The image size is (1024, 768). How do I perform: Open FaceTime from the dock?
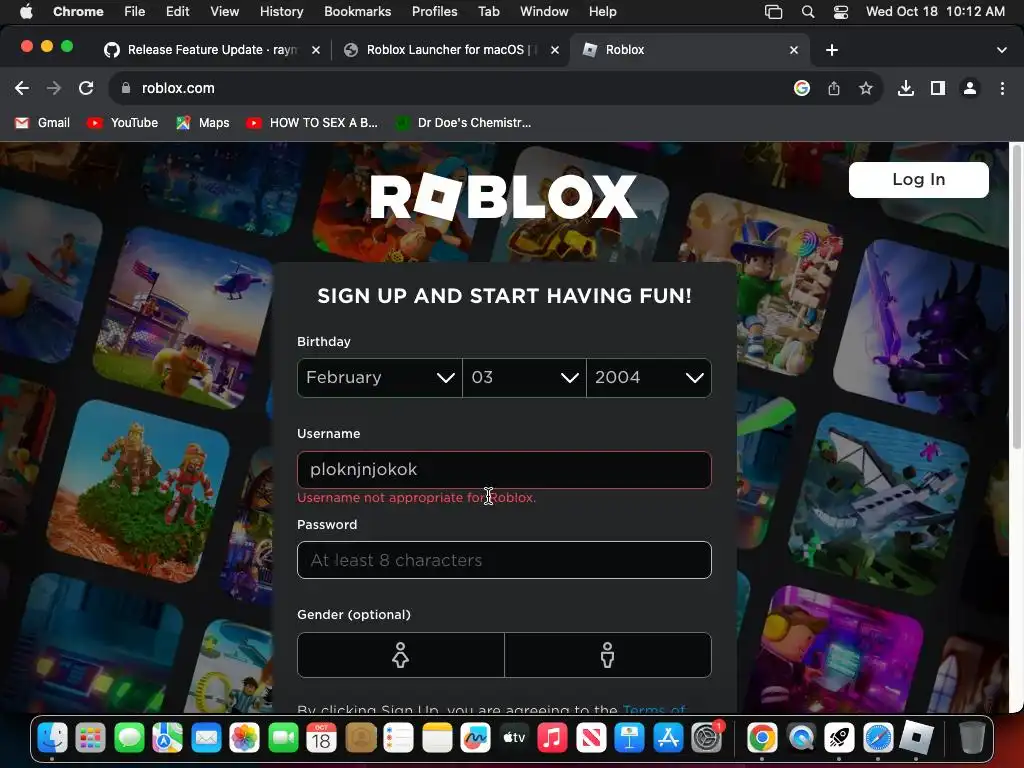coord(283,739)
